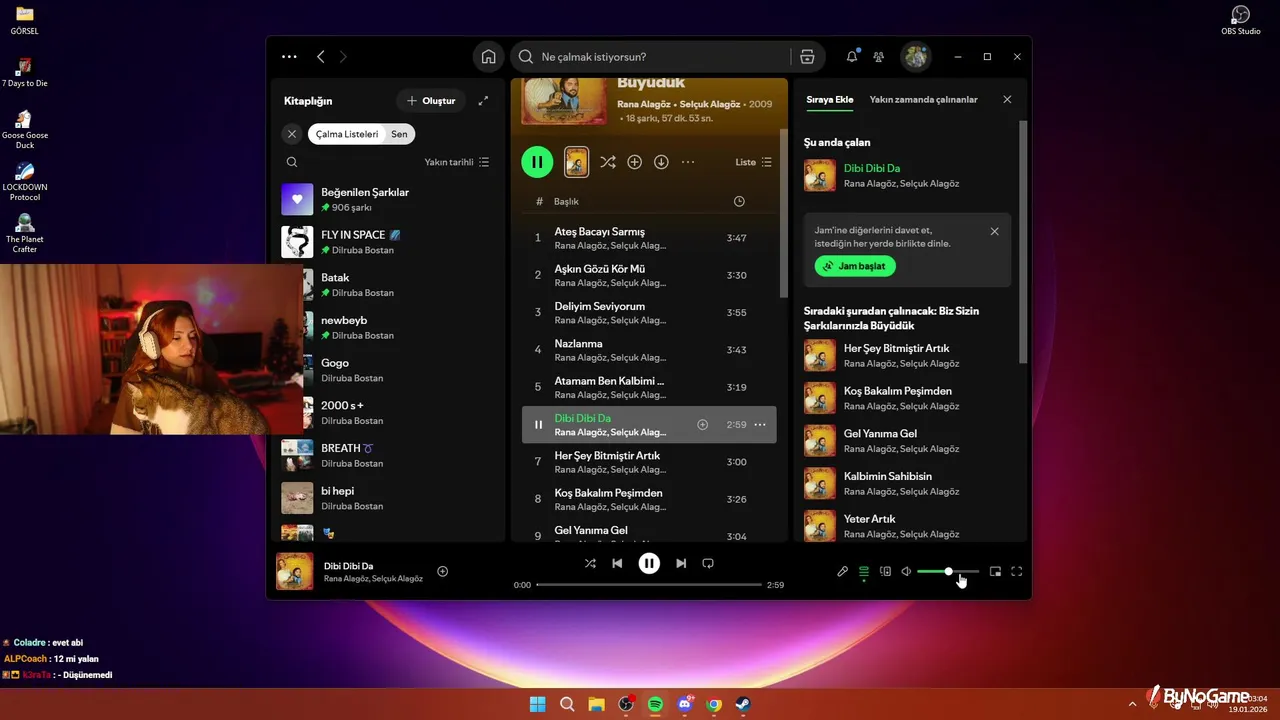Add Dibi Dibi Da row to liked songs
Image resolution: width=1280 pixels, height=720 pixels.
(702, 425)
